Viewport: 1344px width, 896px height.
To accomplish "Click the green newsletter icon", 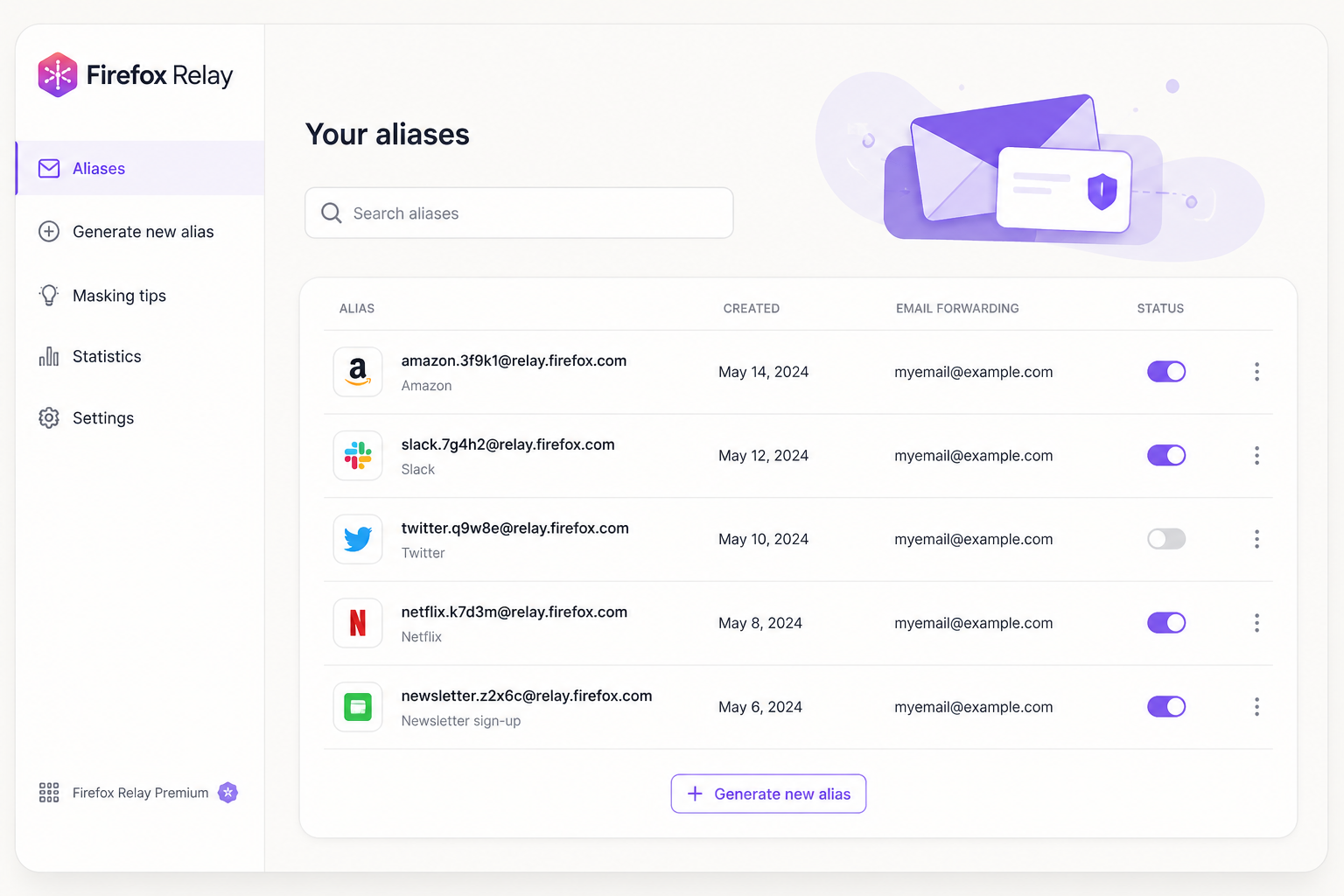I will (358, 707).
